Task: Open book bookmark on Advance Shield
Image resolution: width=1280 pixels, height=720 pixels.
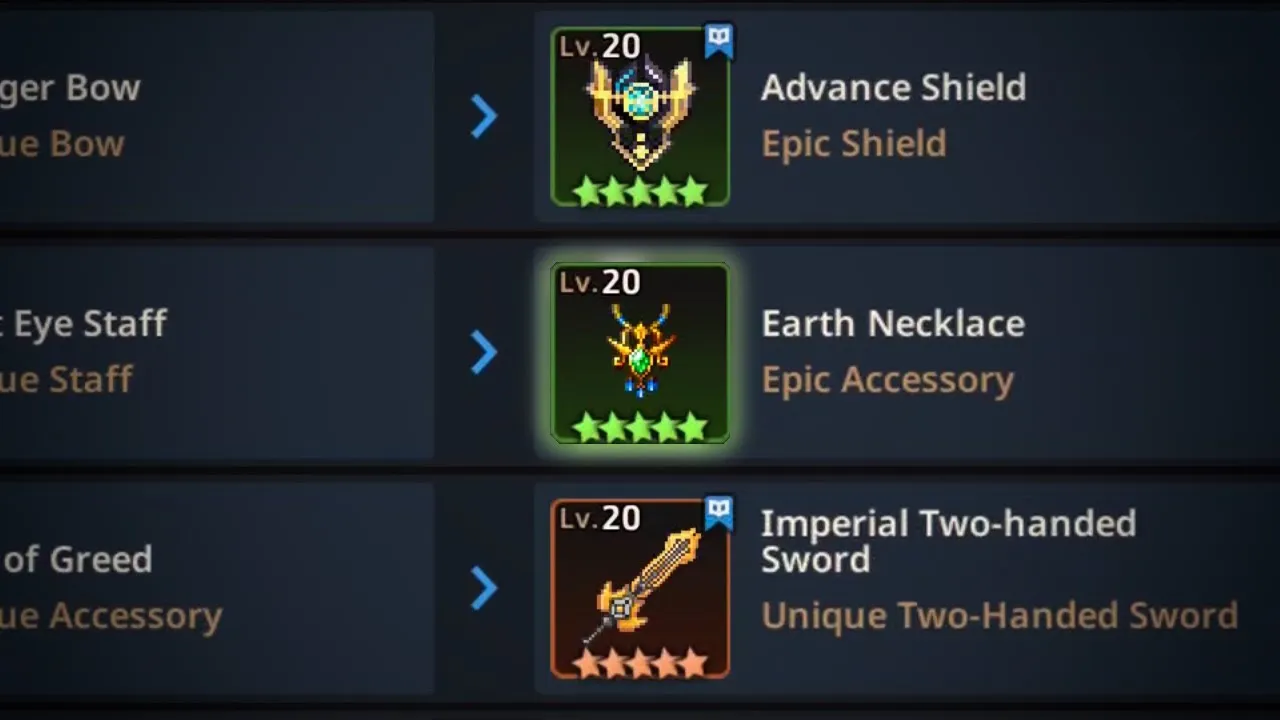Action: 719,41
